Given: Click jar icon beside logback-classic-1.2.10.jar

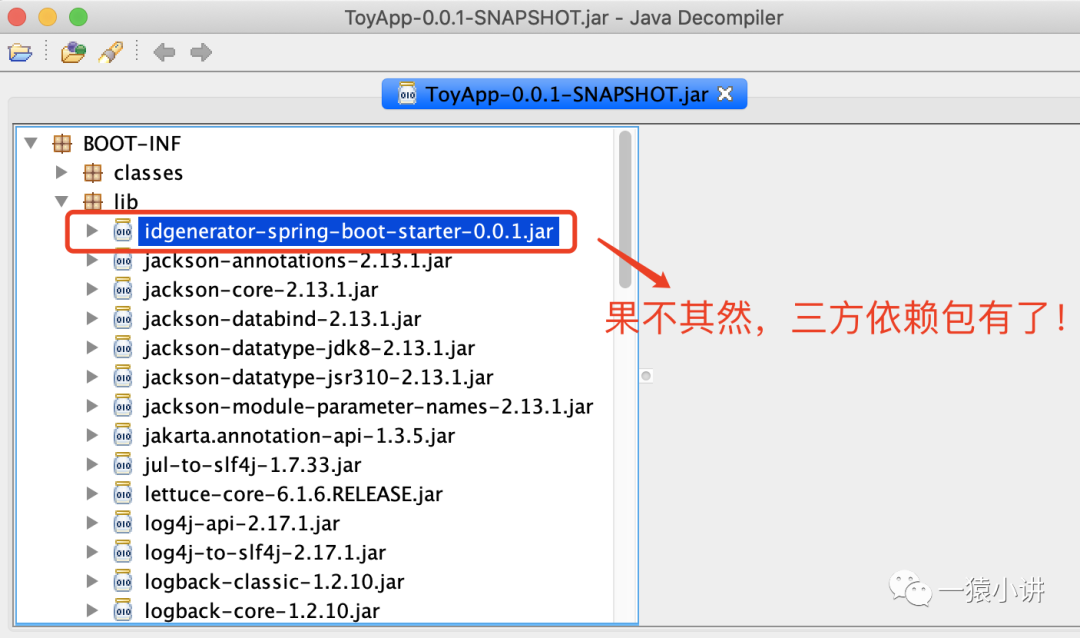Looking at the screenshot, I should 123,582.
